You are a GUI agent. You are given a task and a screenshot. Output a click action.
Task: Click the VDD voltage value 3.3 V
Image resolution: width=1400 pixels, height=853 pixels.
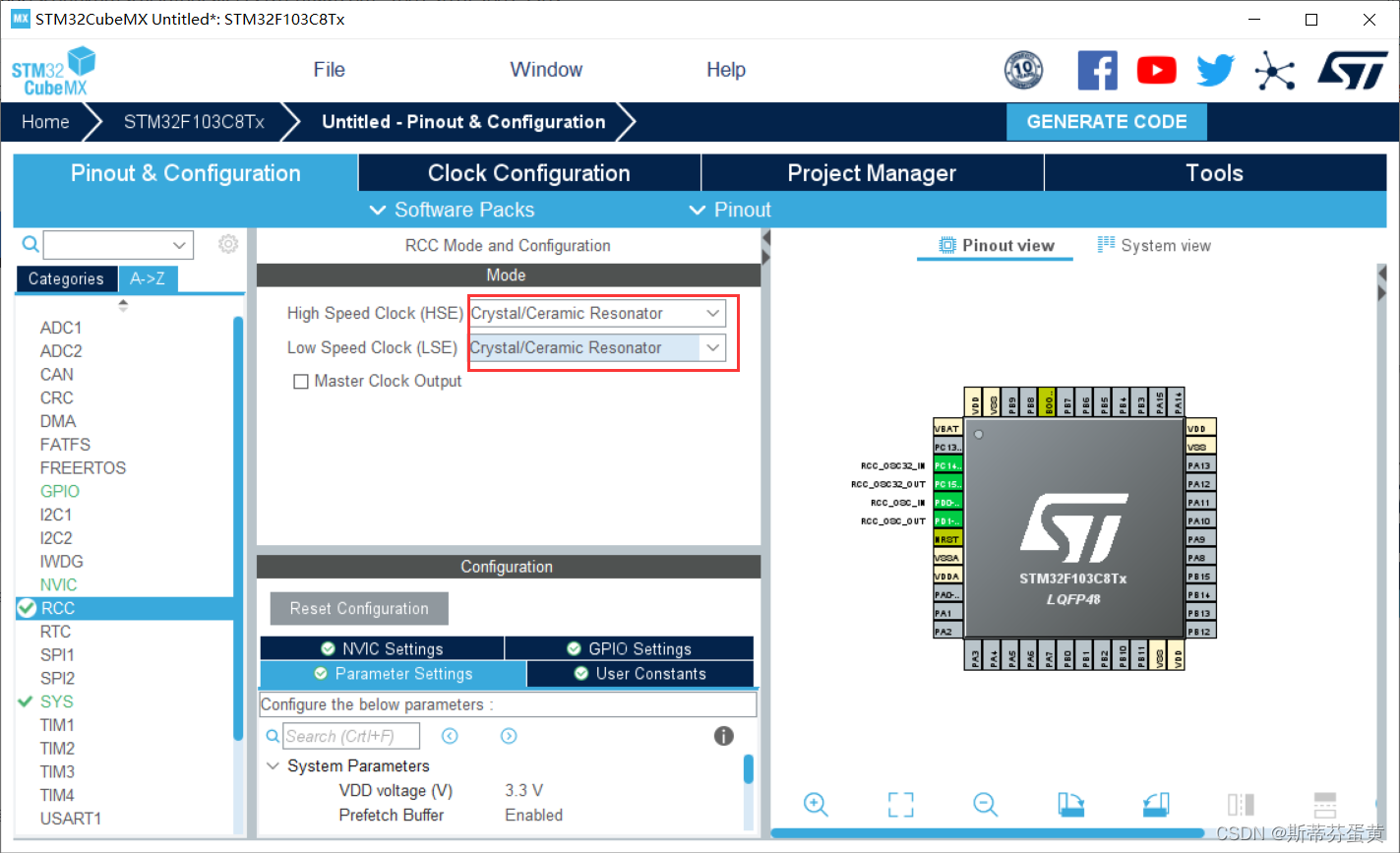point(523,791)
